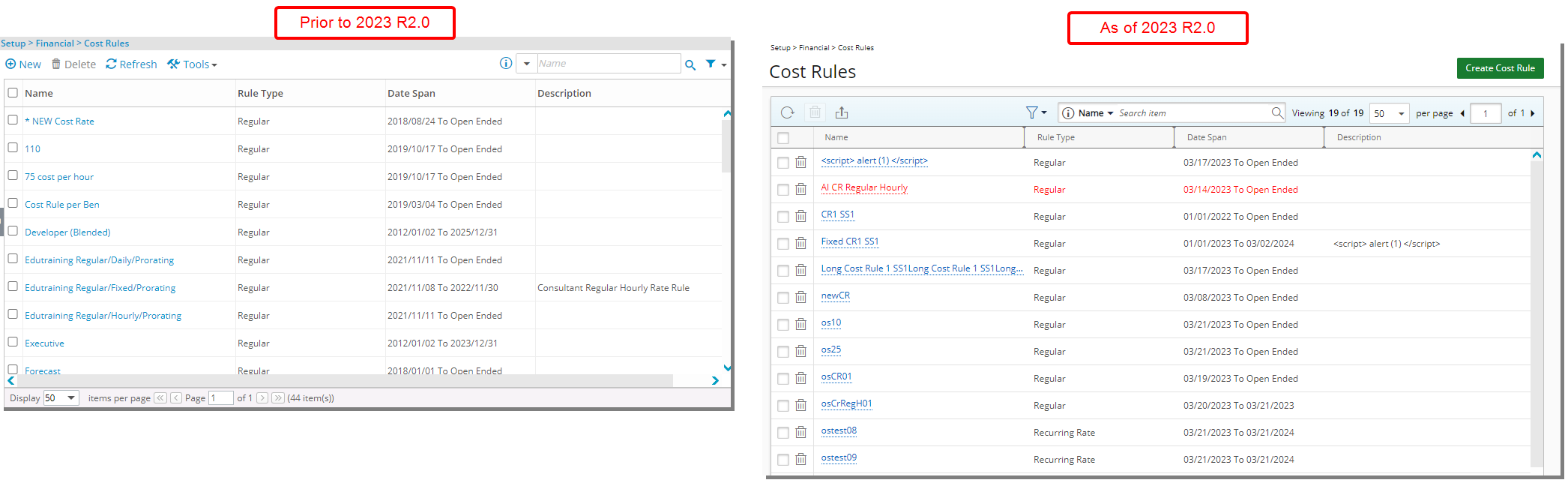Screen dimensions: 1568x483
Task: Delete 'osCR01' using its trash icon
Action: pyautogui.click(x=801, y=378)
